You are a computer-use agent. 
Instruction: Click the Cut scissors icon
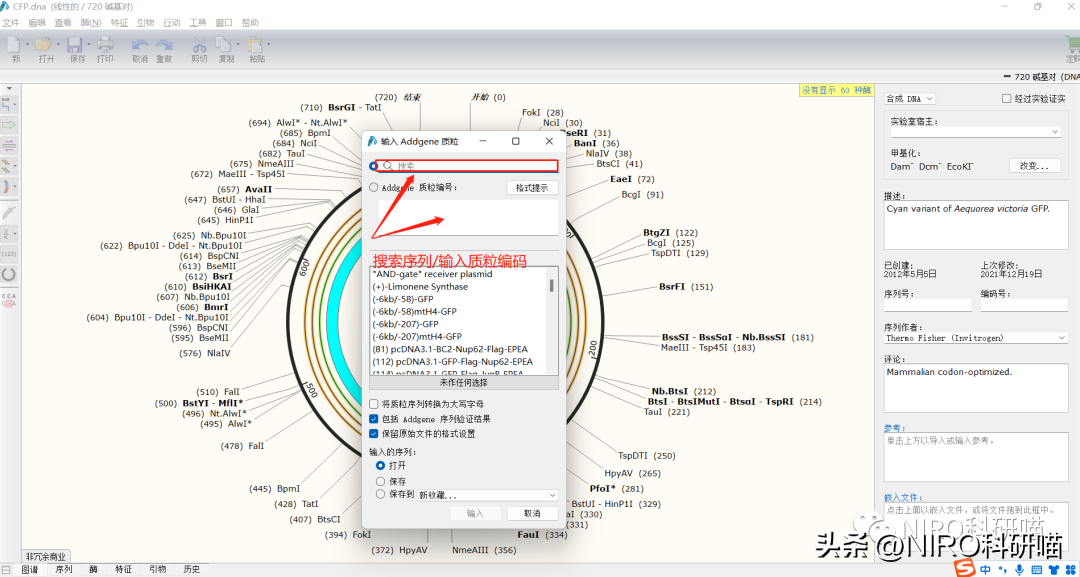click(x=199, y=45)
